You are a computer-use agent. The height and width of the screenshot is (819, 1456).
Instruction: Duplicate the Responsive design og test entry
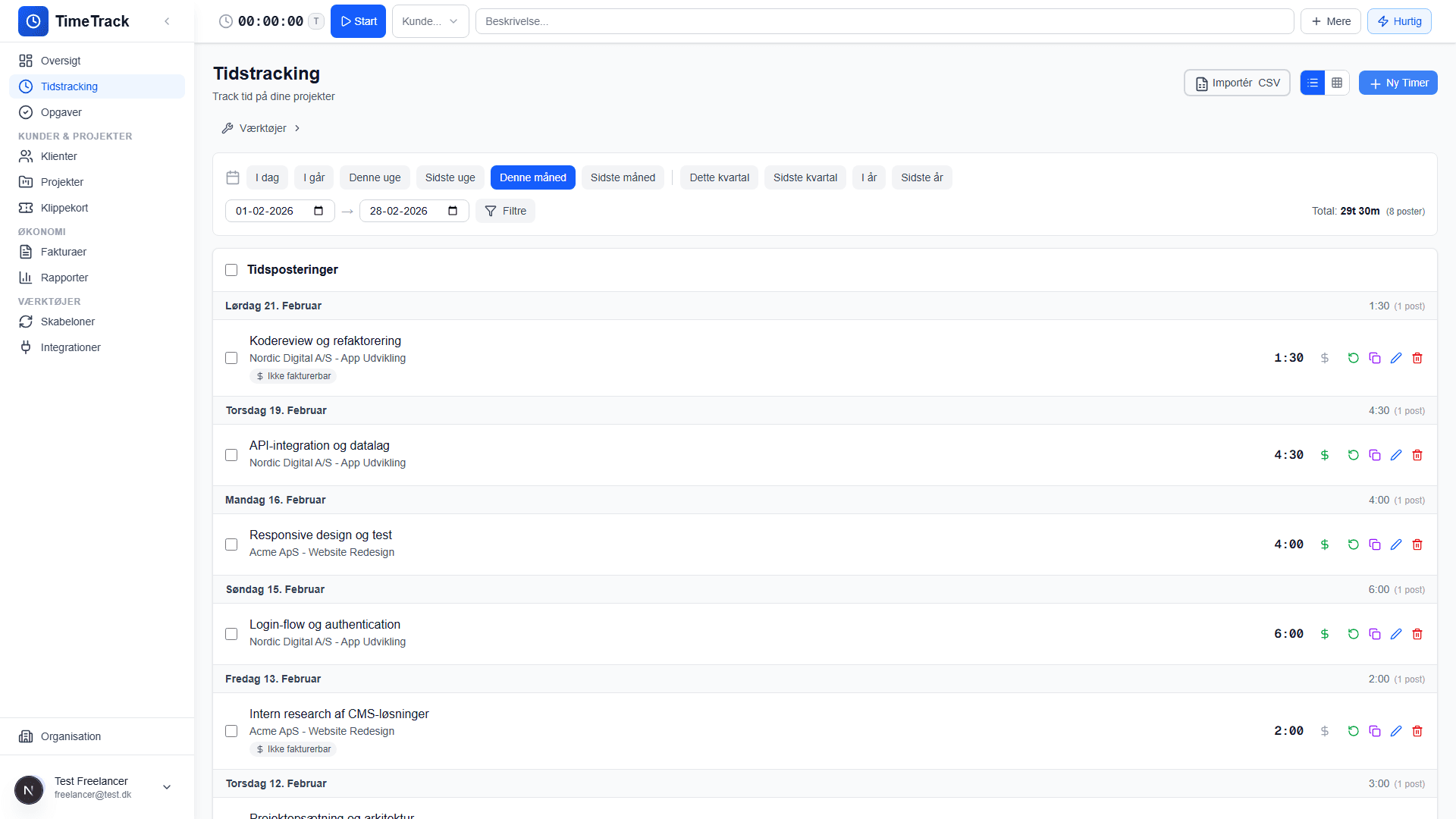(x=1375, y=544)
